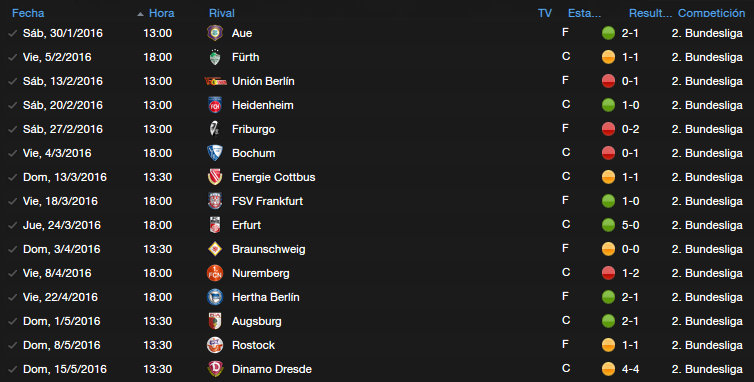Click the Bochum club badge
754x382 pixels.
215,153
